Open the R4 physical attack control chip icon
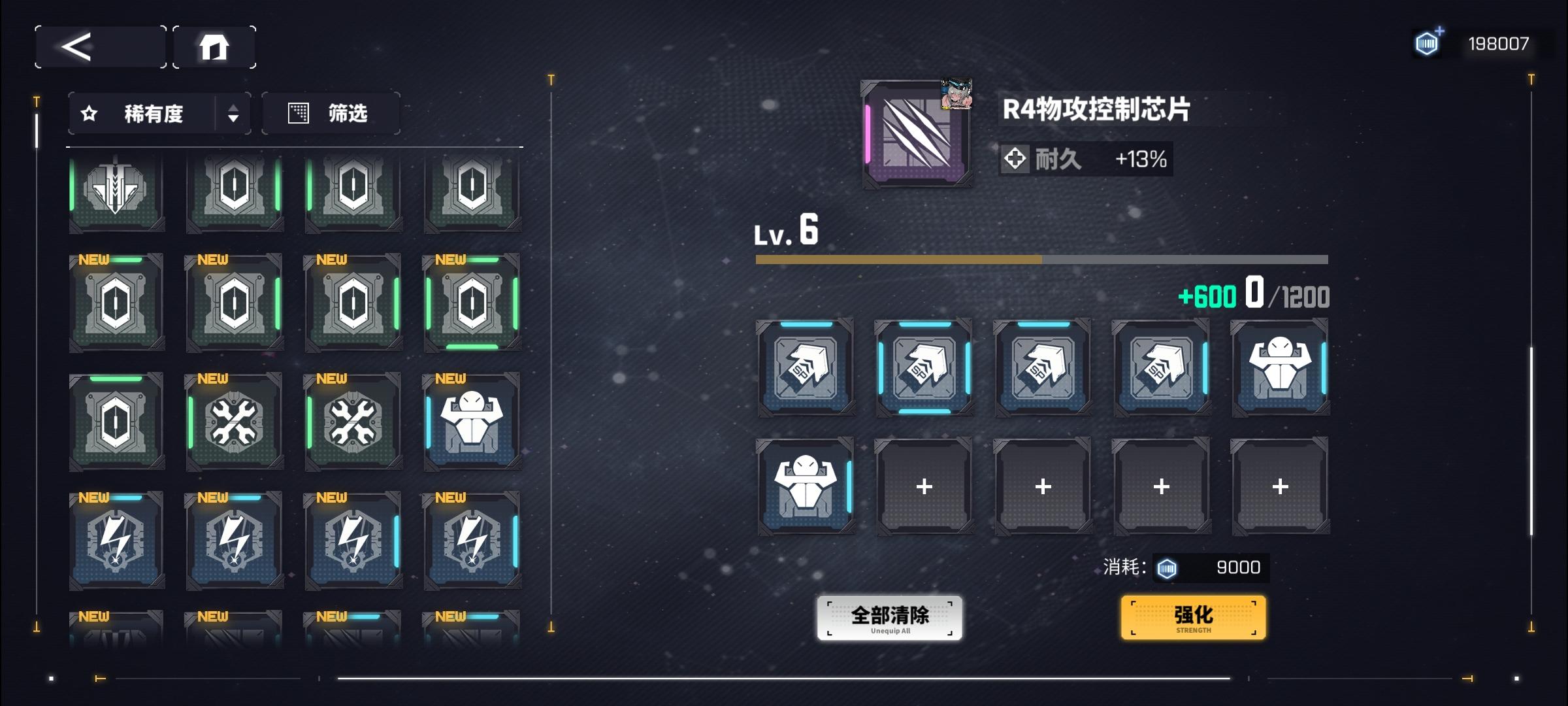The image size is (1568, 706). coord(917,135)
